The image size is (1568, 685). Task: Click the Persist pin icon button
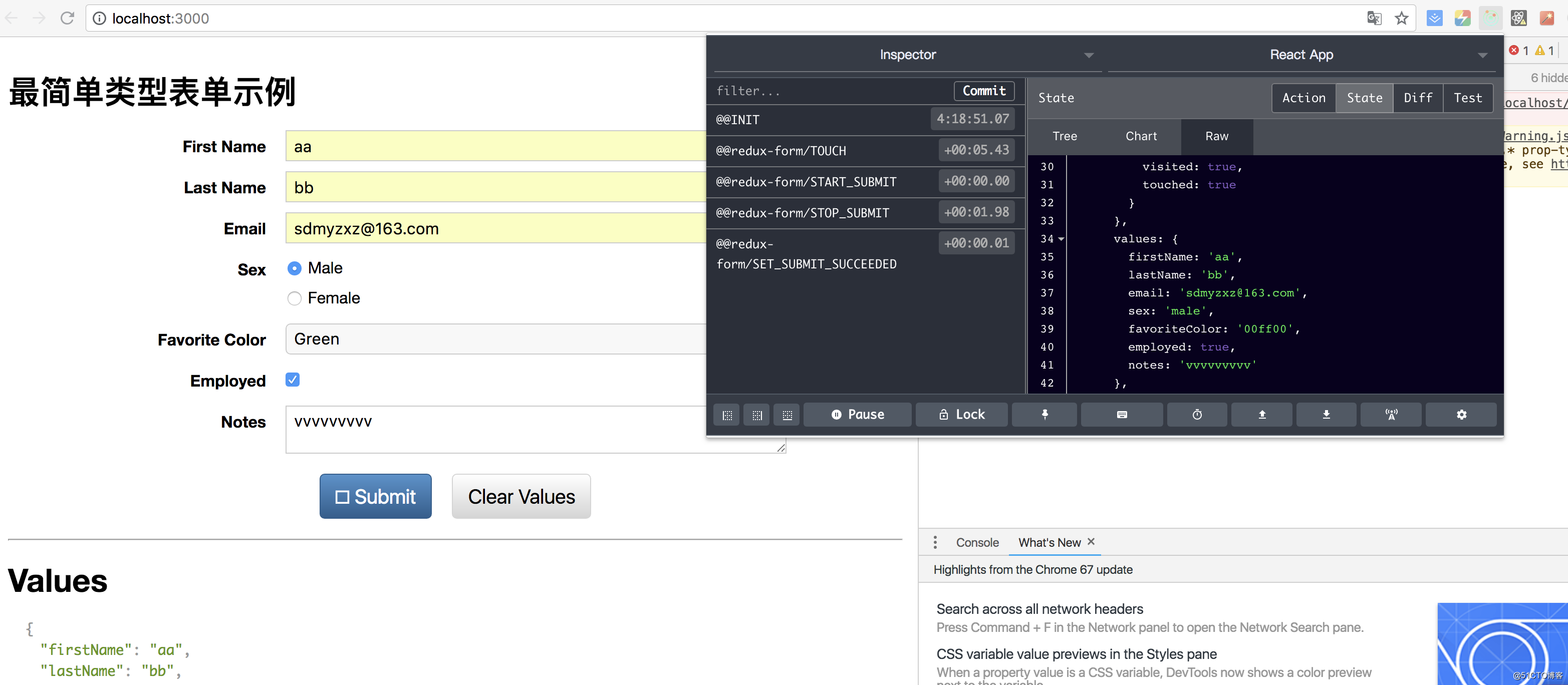1044,415
